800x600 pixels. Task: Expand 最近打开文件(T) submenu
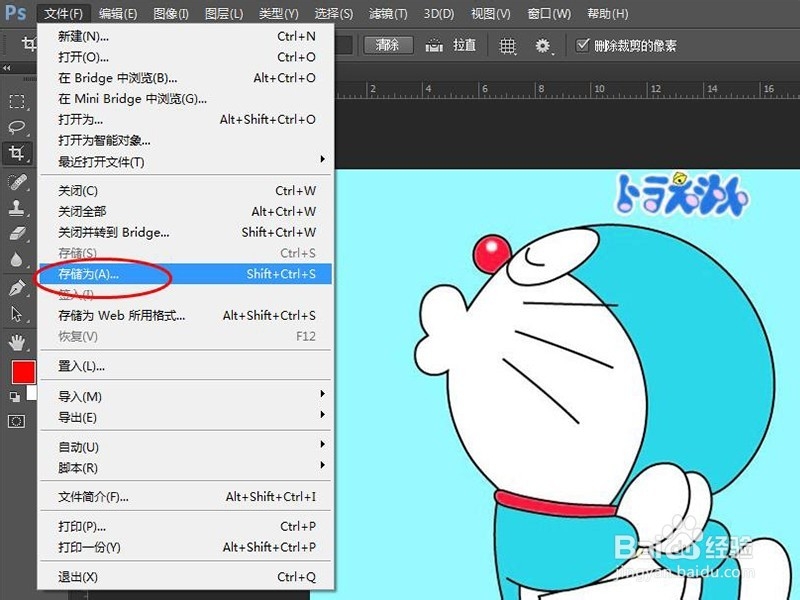pyautogui.click(x=186, y=162)
